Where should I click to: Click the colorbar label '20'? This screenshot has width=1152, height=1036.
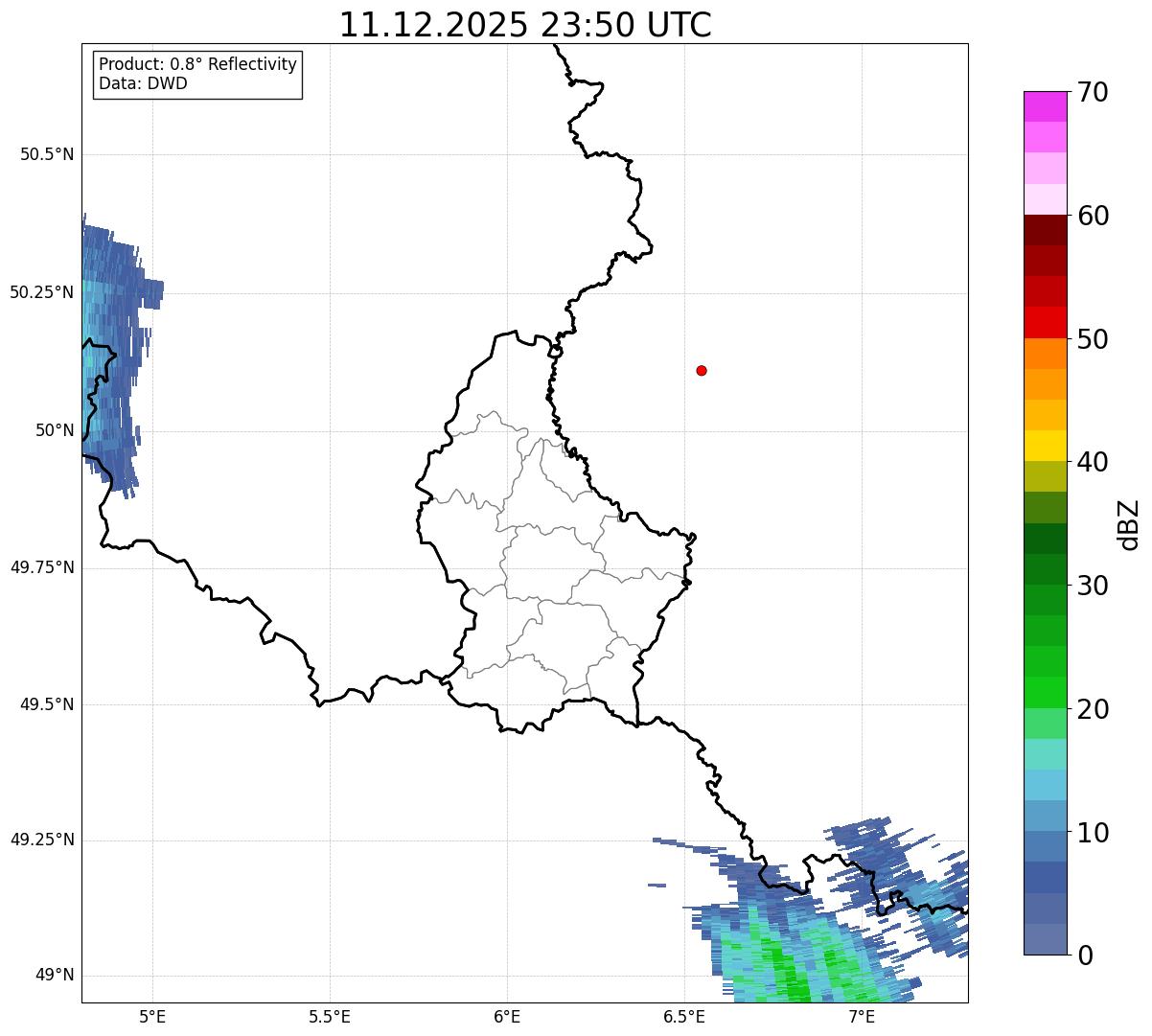(x=1094, y=709)
